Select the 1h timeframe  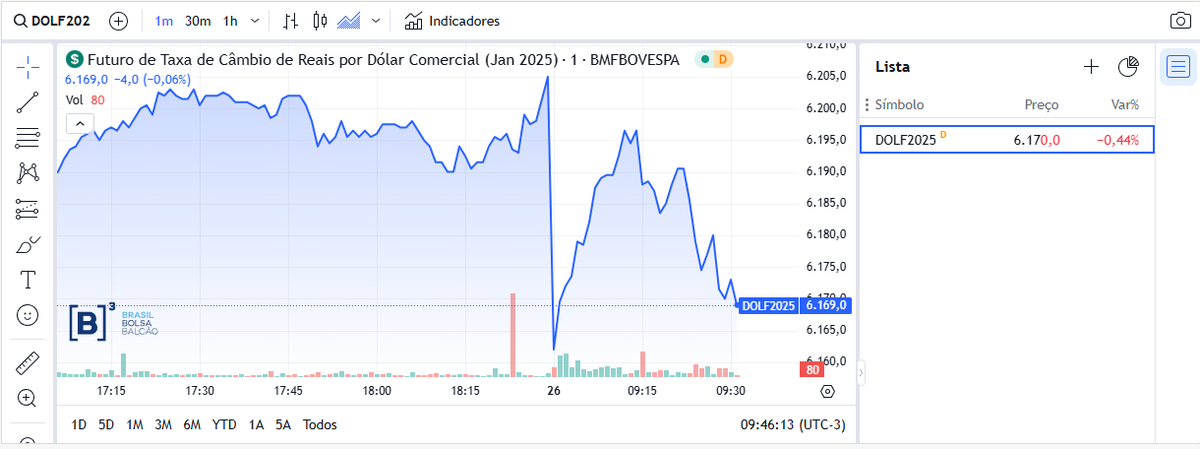tap(231, 20)
